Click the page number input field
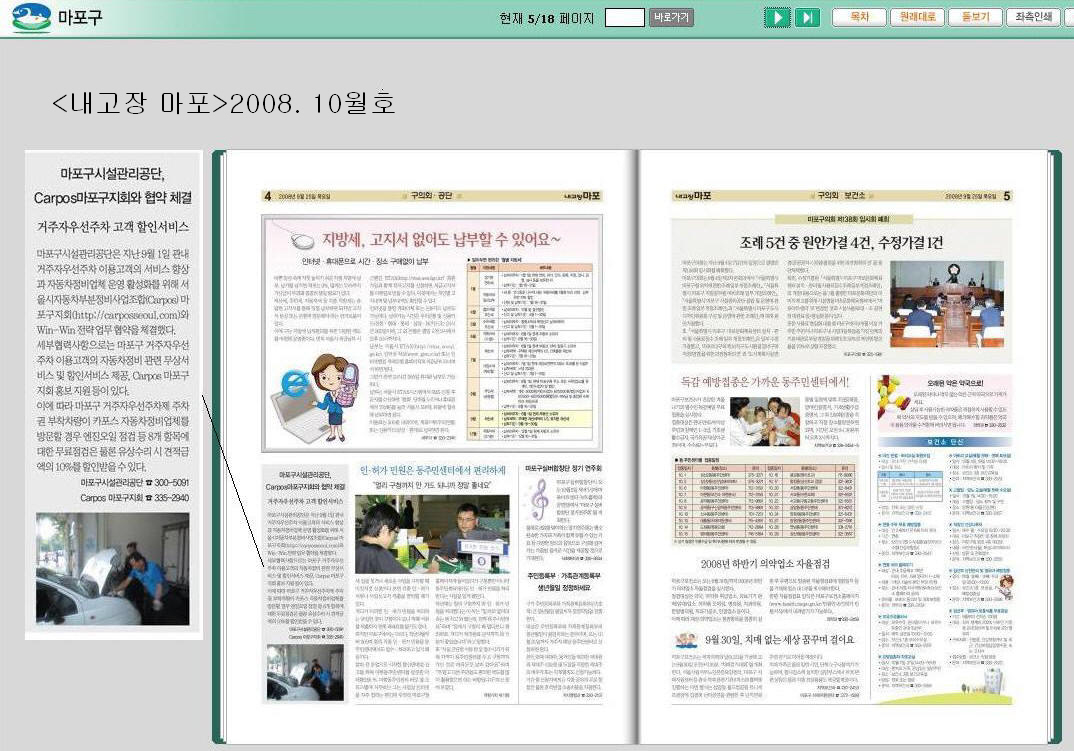The image size is (1074, 751). point(624,17)
